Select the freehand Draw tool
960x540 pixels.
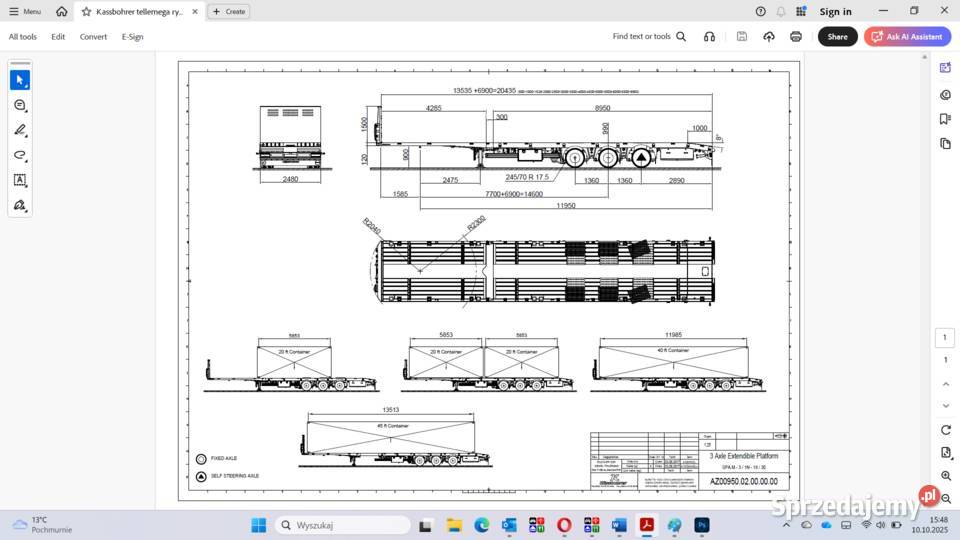(x=20, y=155)
